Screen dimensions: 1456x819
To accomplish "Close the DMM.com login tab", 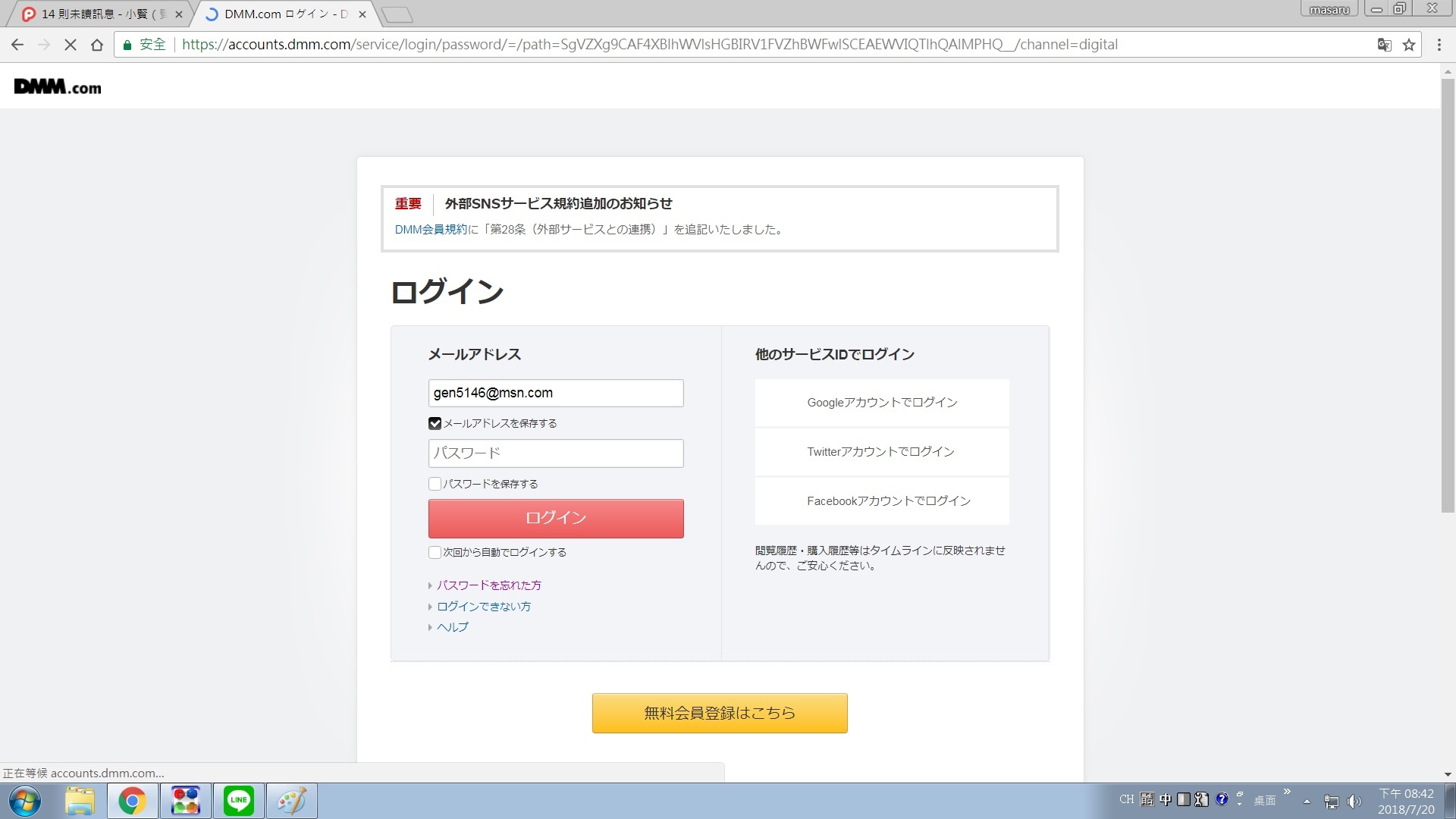I will pyautogui.click(x=362, y=14).
